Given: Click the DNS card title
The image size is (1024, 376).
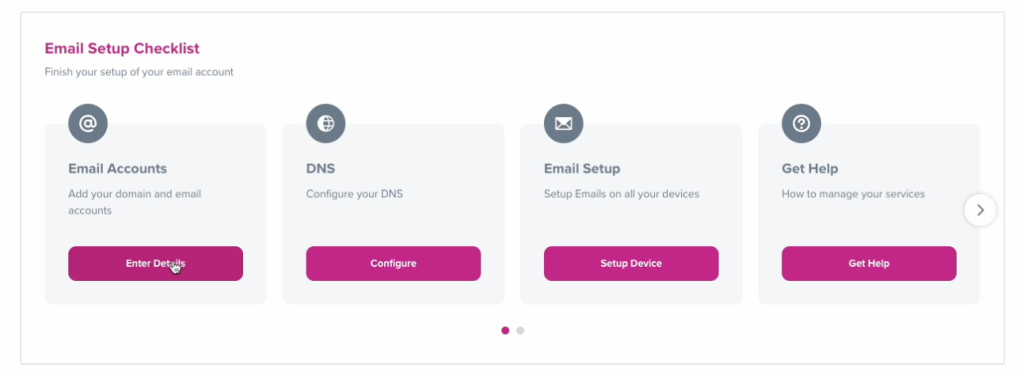Looking at the screenshot, I should point(321,168).
